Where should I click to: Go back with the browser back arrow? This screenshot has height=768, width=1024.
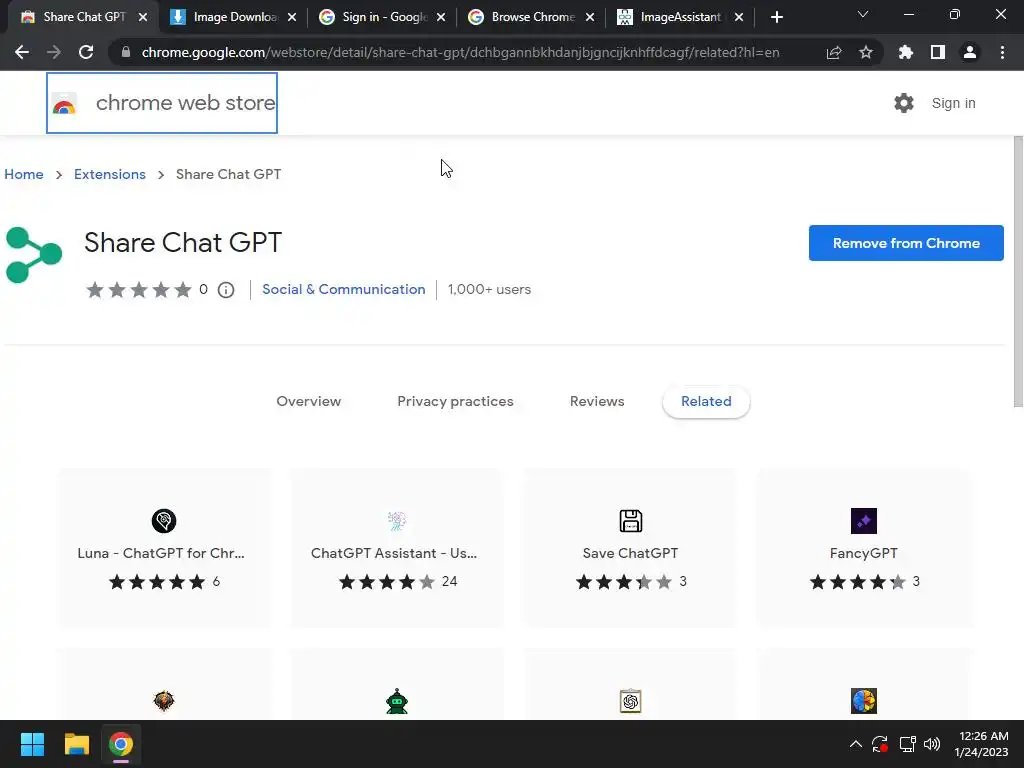pos(22,52)
